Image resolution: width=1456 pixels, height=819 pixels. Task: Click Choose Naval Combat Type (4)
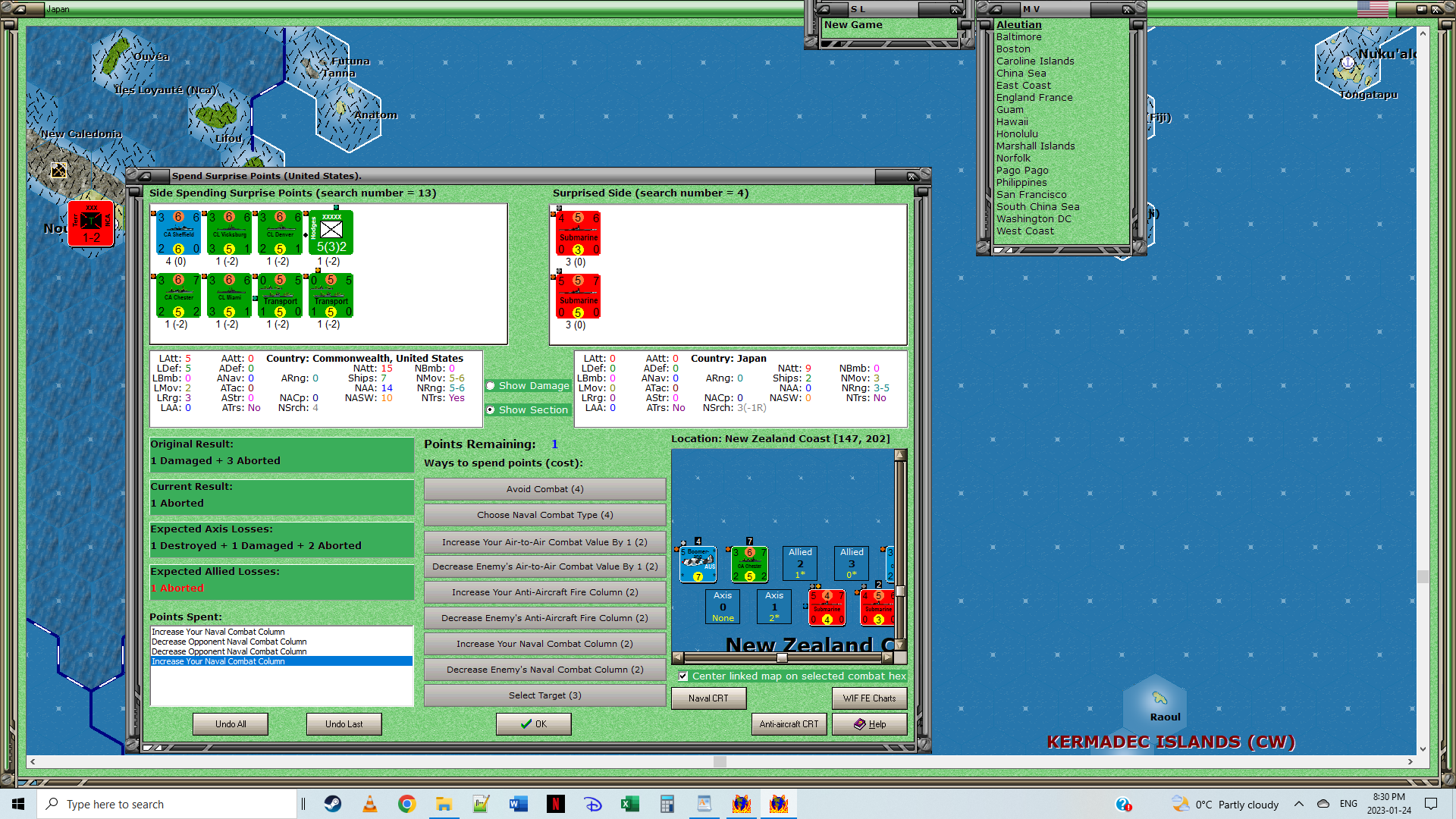(544, 515)
